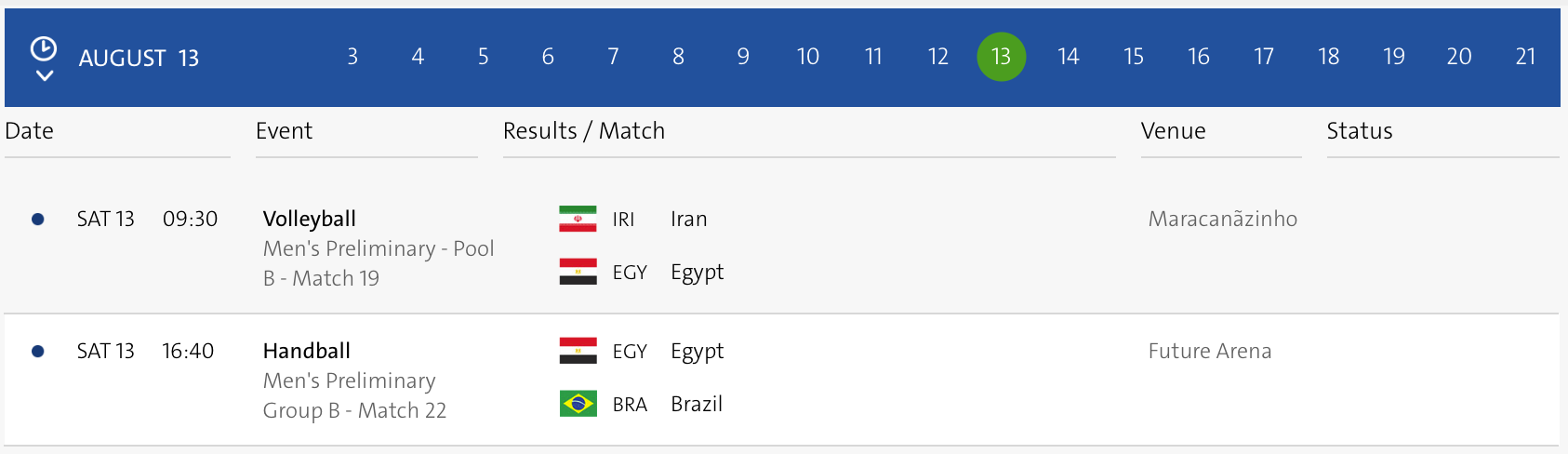Expand the date picker chevron
The height and width of the screenshot is (454, 1568).
pyautogui.click(x=44, y=75)
